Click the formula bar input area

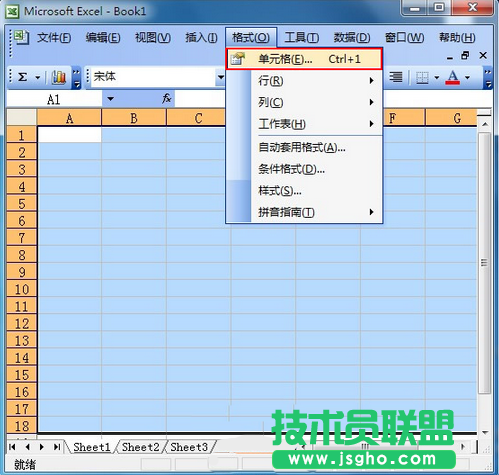coord(333,99)
